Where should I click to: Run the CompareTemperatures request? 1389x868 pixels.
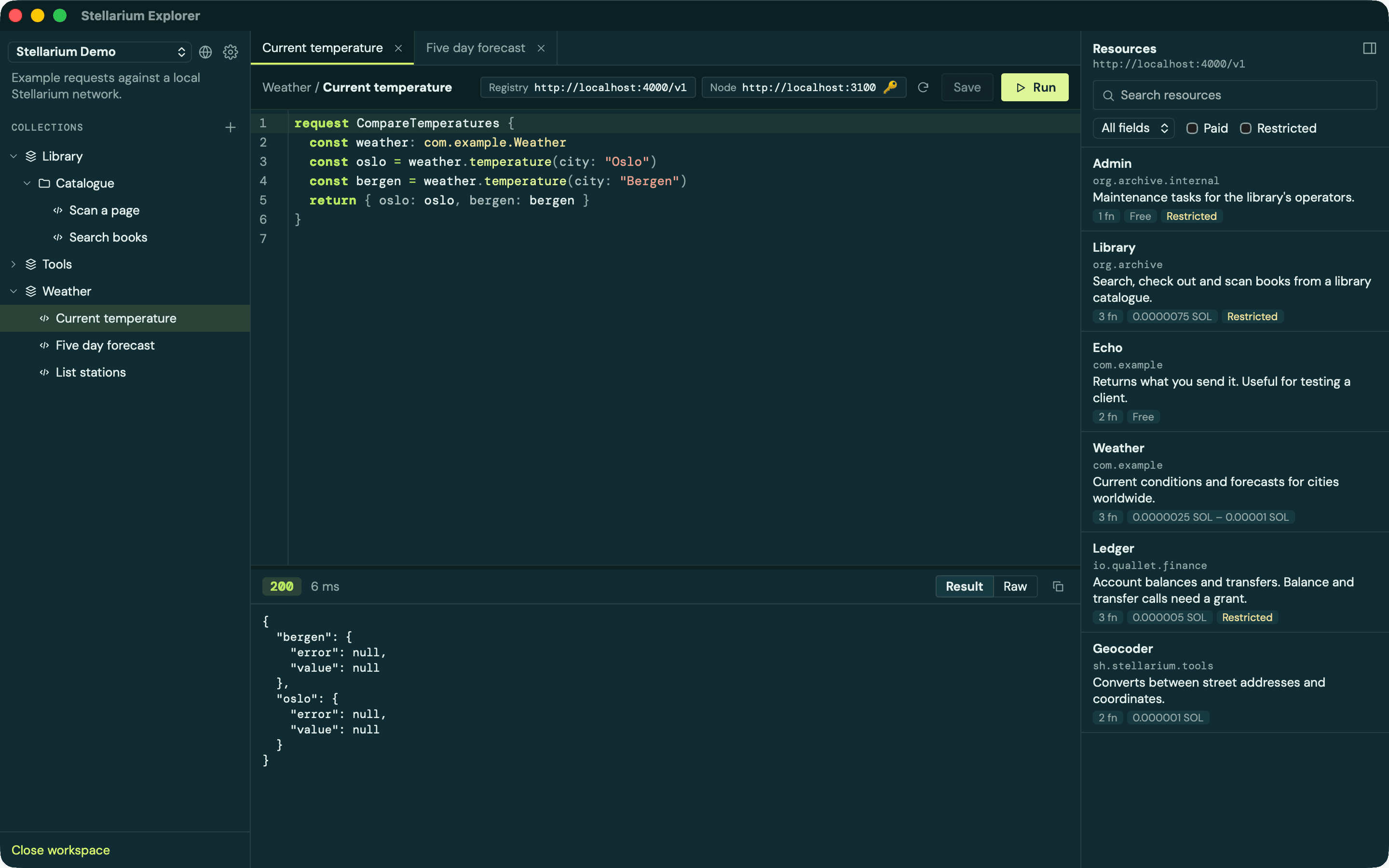point(1035,87)
